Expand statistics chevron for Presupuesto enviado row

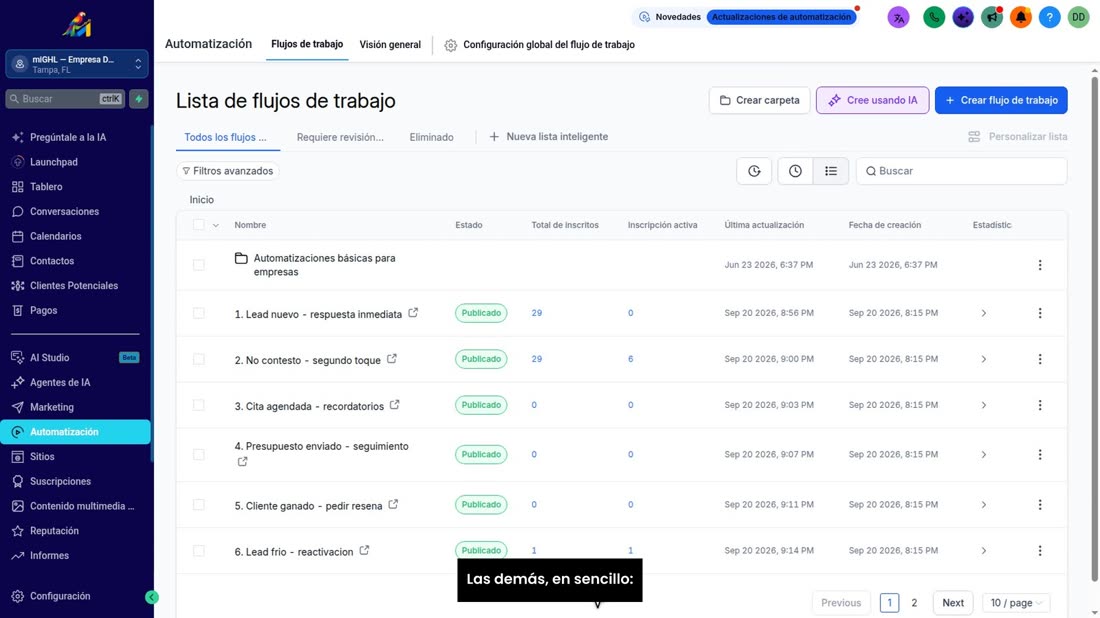[984, 455]
